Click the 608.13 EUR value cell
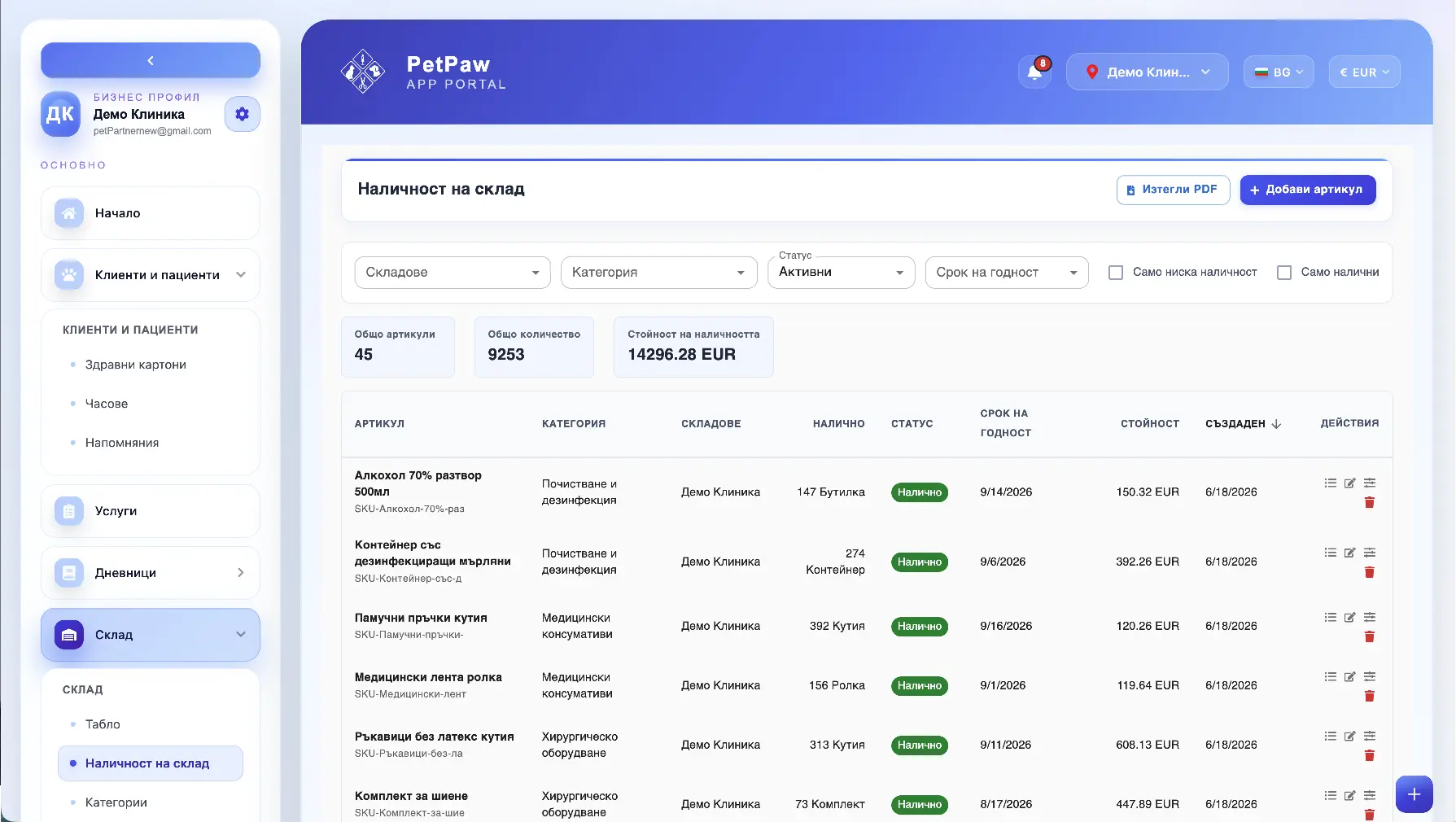 tap(1148, 745)
